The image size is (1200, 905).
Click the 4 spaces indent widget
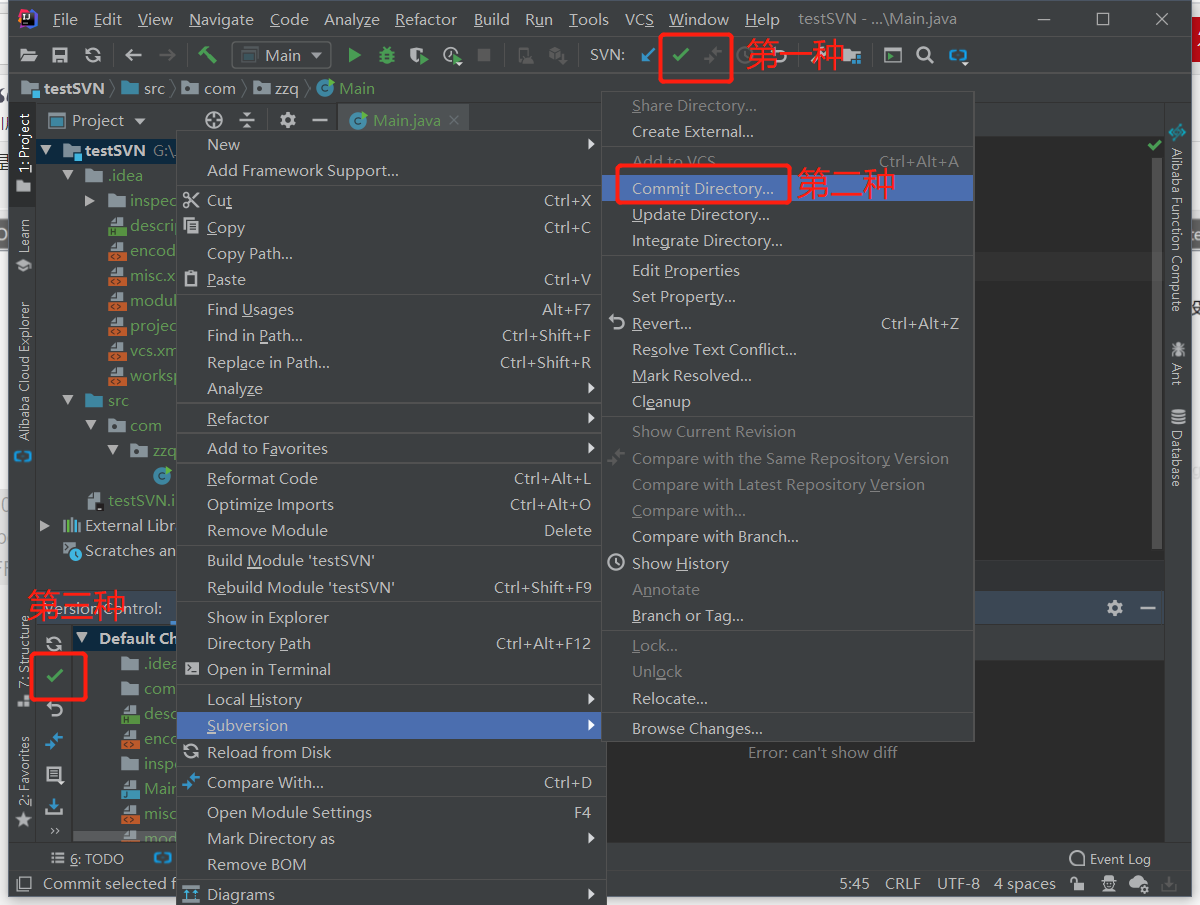1025,884
